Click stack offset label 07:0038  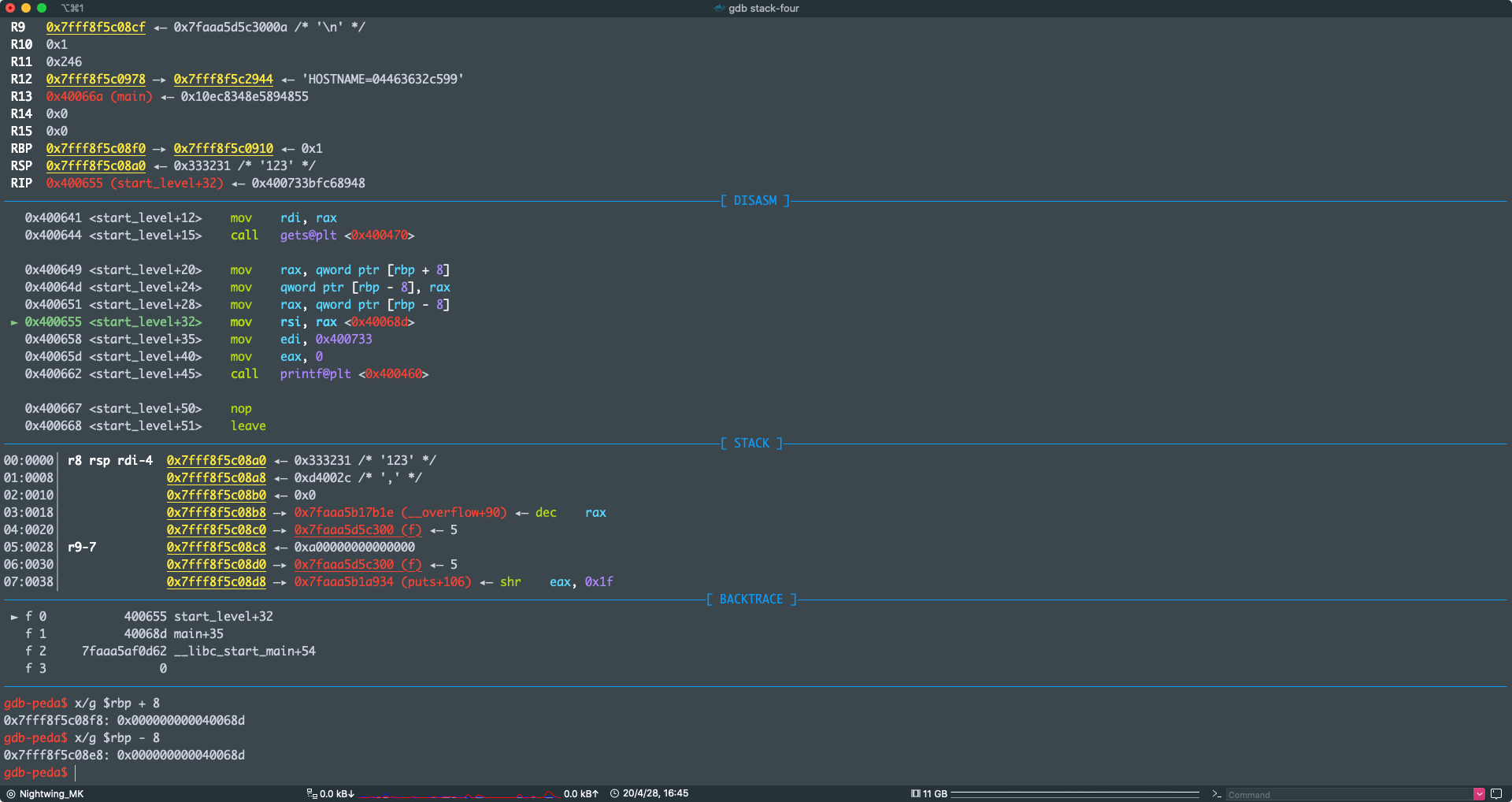click(x=29, y=582)
